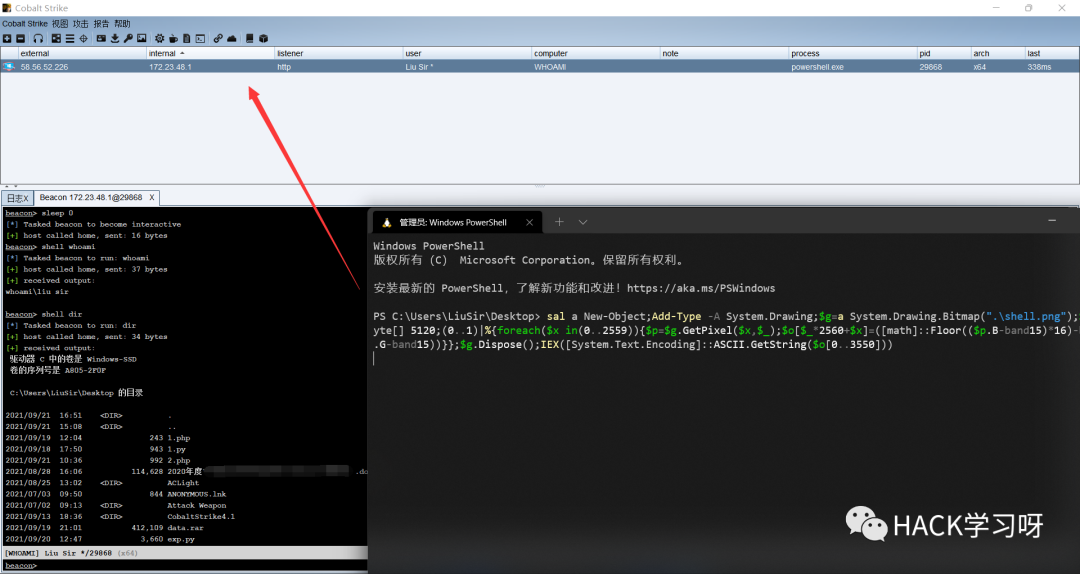Sort sessions by pid column

point(944,53)
